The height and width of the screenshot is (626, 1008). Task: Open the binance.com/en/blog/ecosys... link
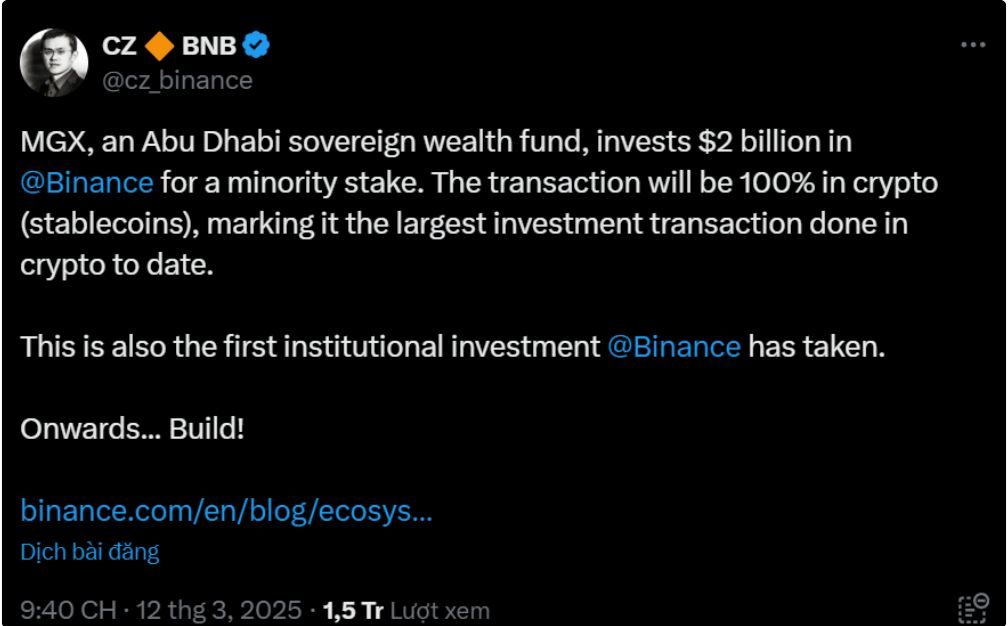pos(226,511)
